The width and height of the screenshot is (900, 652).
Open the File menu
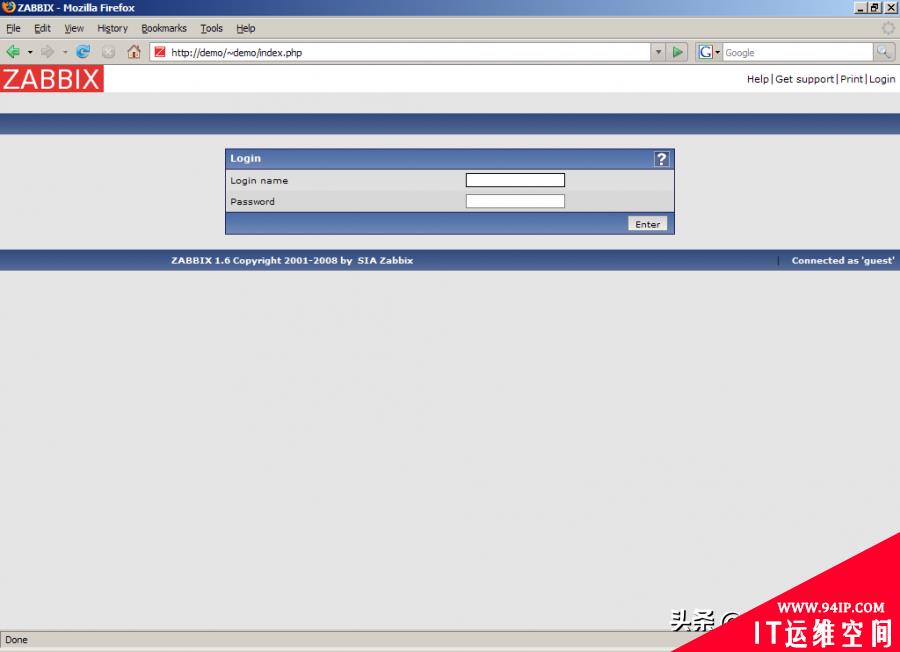pos(13,28)
